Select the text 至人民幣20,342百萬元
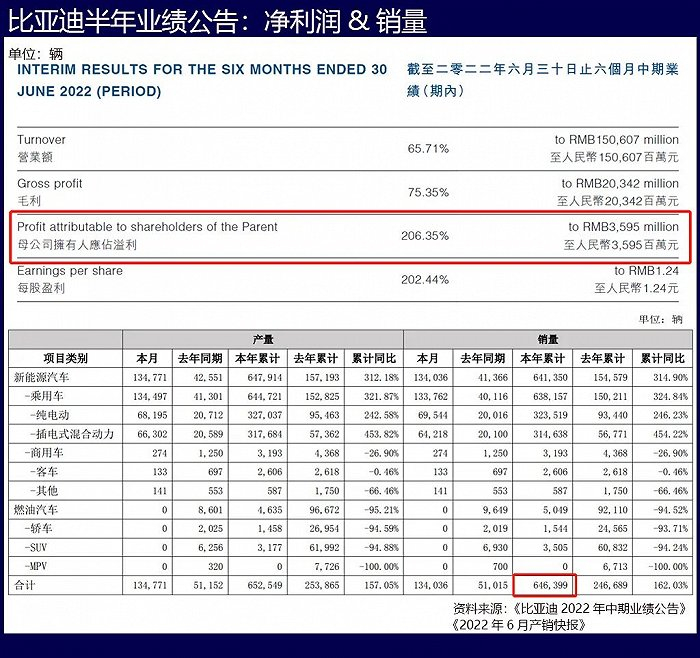 [x=617, y=201]
